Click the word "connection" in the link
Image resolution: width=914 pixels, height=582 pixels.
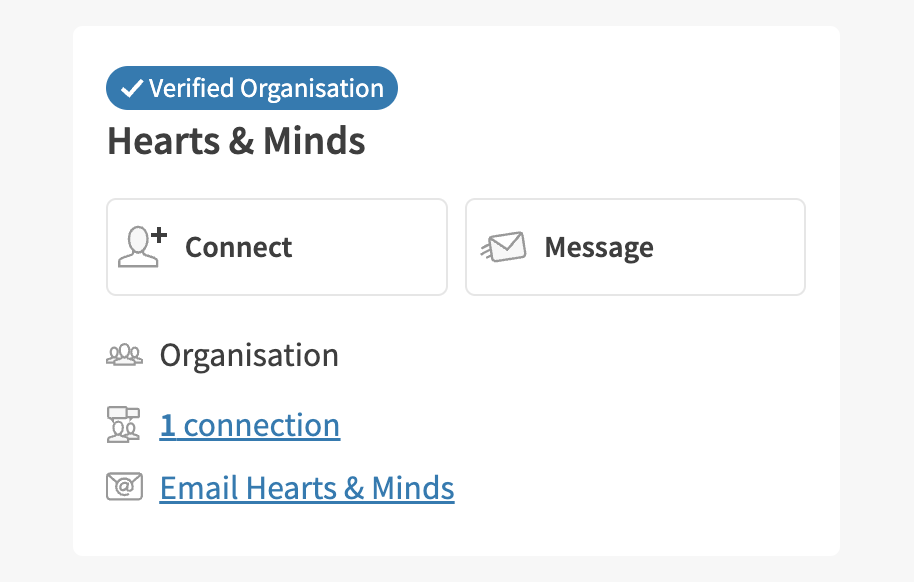click(x=262, y=426)
